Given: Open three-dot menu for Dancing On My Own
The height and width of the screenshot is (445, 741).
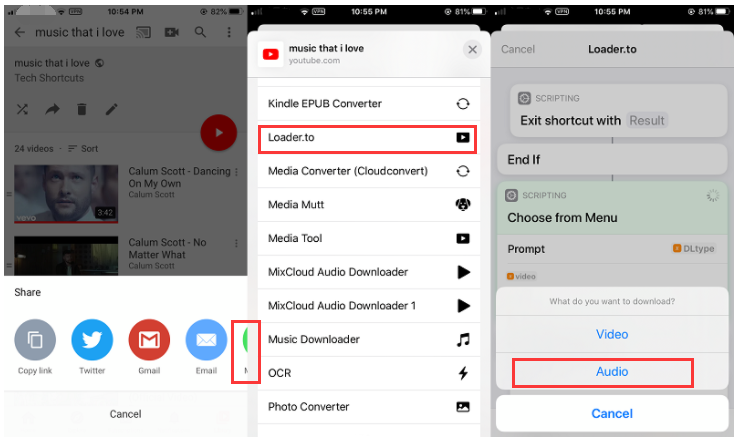Looking at the screenshot, I should tap(236, 173).
